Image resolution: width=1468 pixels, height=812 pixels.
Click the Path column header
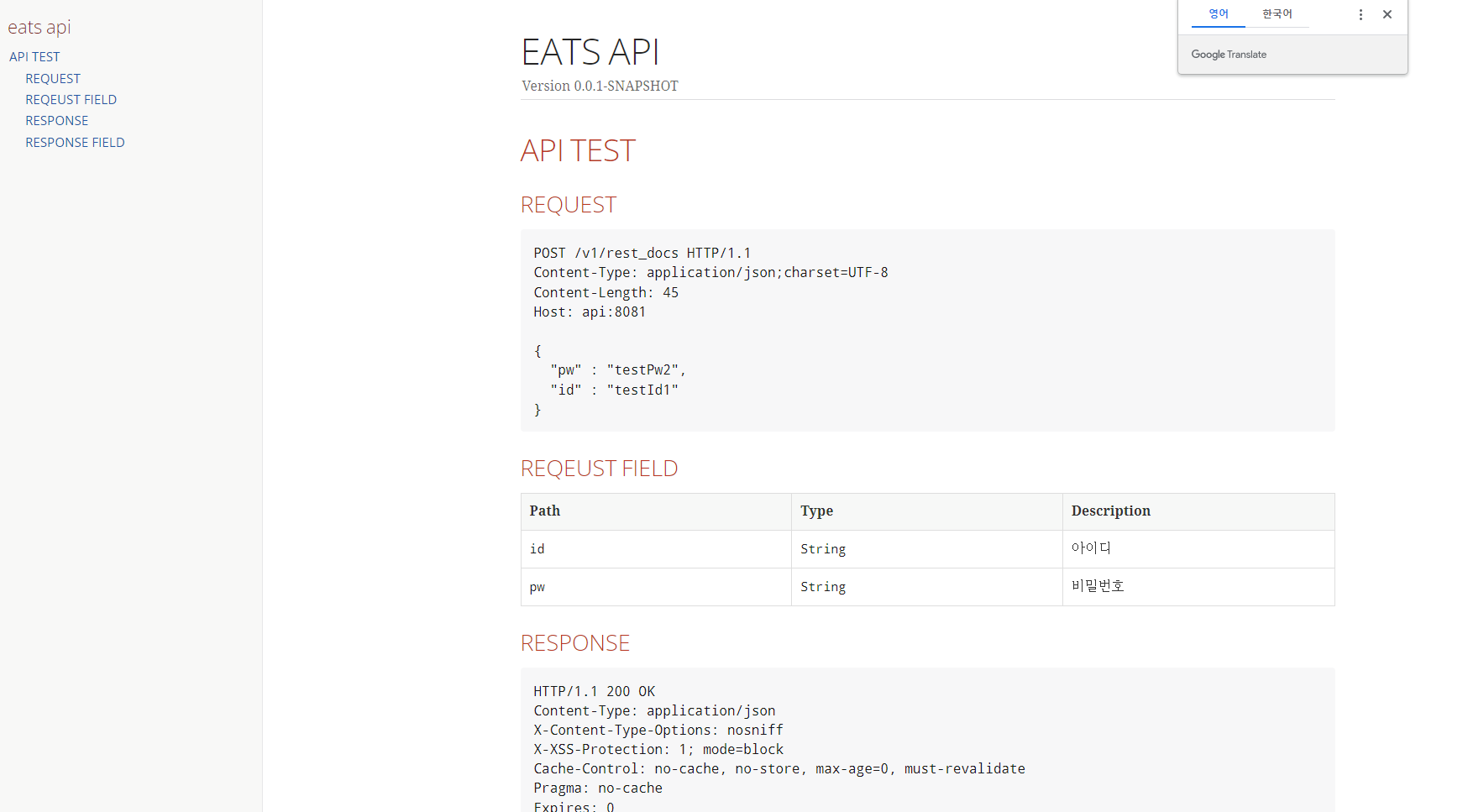[656, 511]
